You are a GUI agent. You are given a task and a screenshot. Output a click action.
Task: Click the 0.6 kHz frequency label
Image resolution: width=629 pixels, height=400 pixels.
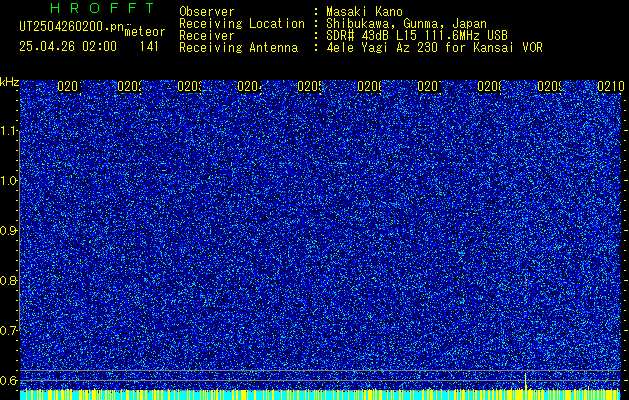(x=9, y=380)
